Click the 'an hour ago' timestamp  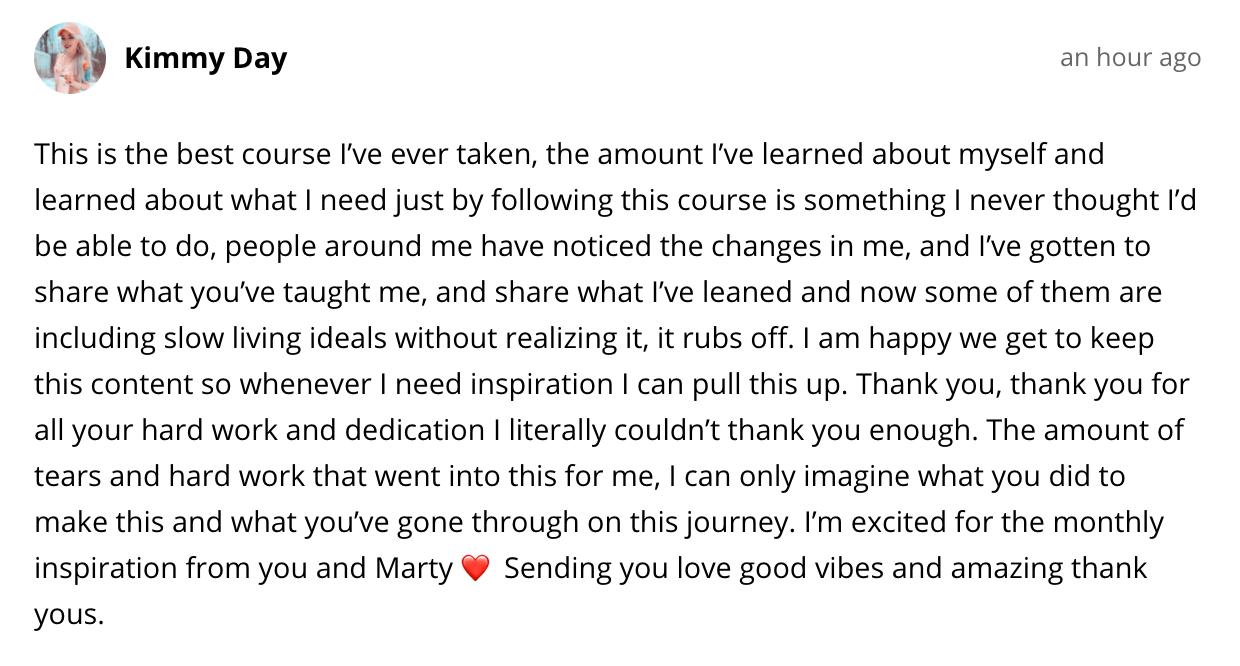point(1130,58)
